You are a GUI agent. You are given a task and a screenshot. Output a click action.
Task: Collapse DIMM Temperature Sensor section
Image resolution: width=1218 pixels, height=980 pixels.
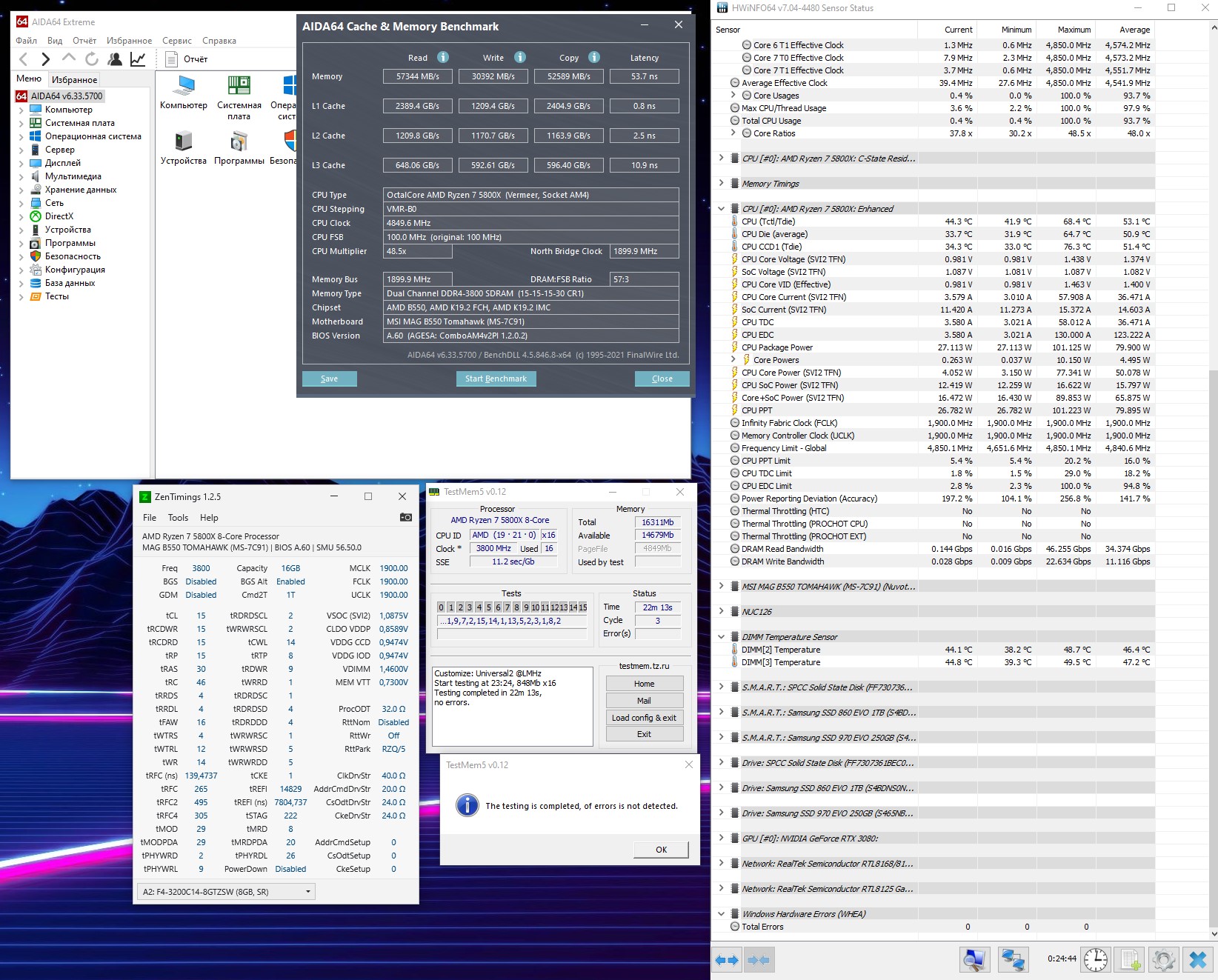(x=721, y=636)
